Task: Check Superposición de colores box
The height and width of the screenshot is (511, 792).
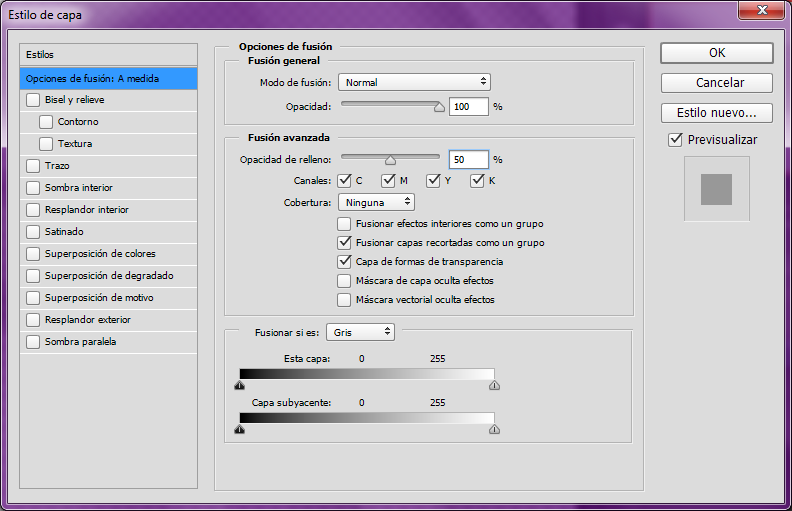Action: click(x=33, y=253)
